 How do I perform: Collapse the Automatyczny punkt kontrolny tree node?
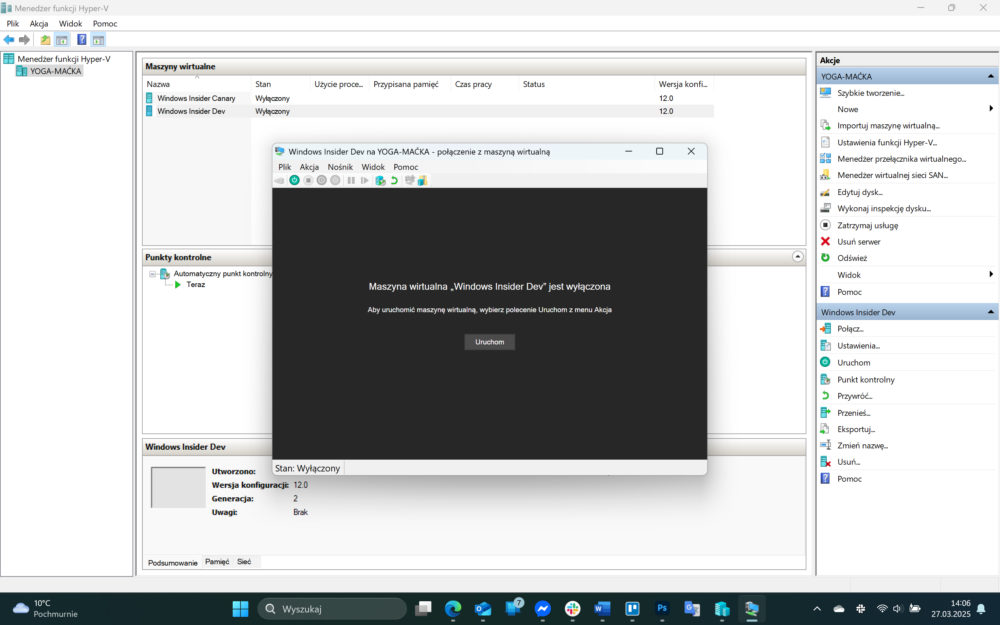tap(152, 274)
